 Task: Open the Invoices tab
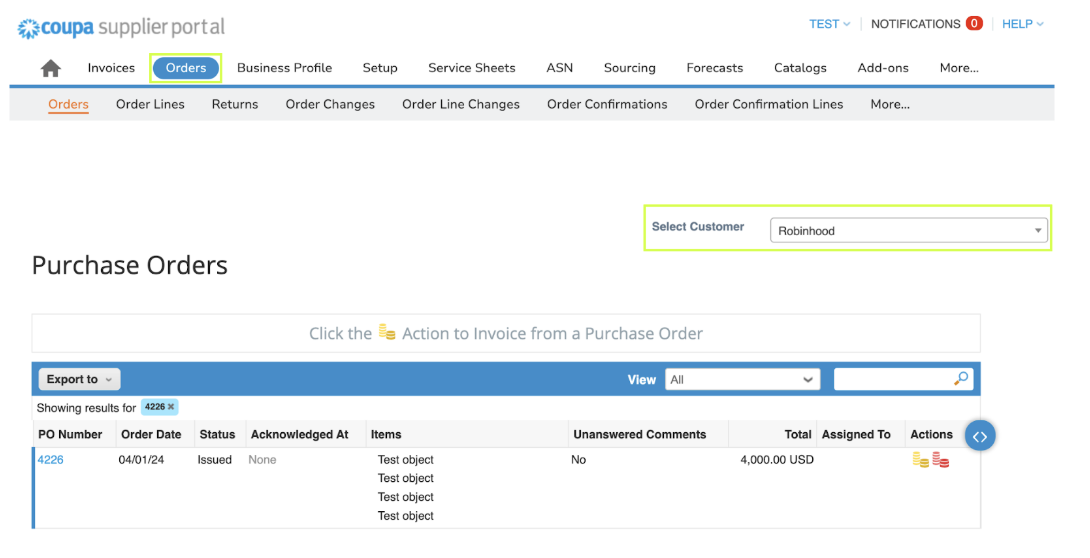click(111, 68)
